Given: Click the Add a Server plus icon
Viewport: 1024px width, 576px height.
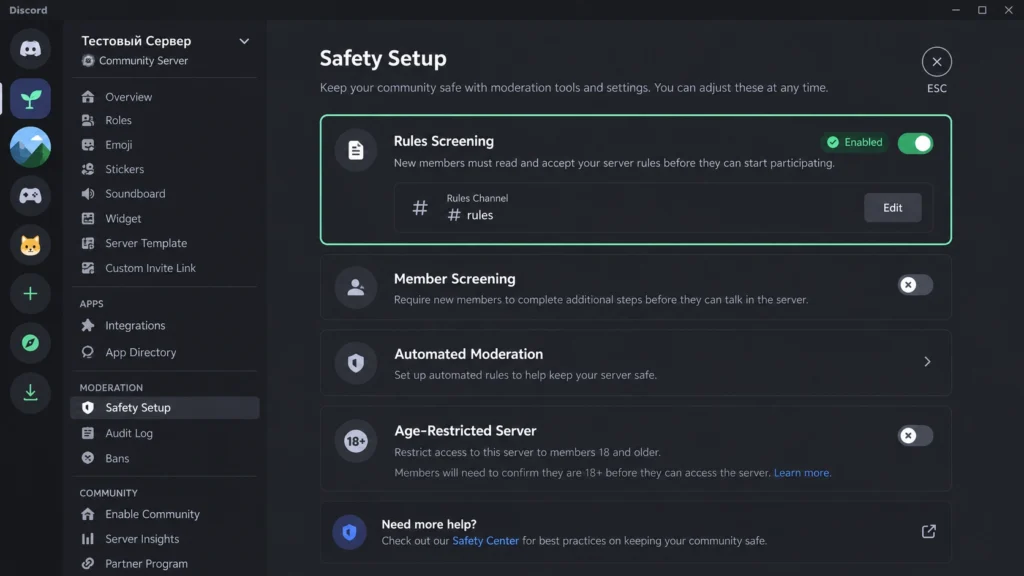Looking at the screenshot, I should [x=30, y=294].
